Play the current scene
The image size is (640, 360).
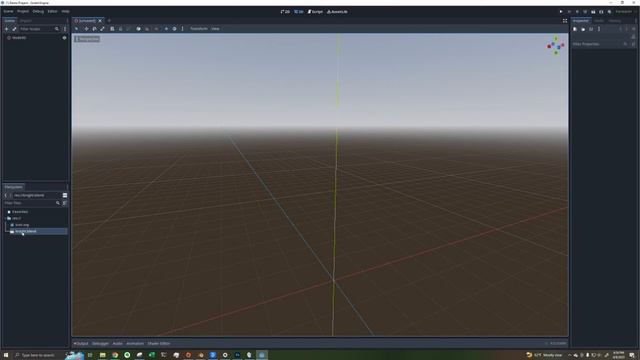click(593, 12)
